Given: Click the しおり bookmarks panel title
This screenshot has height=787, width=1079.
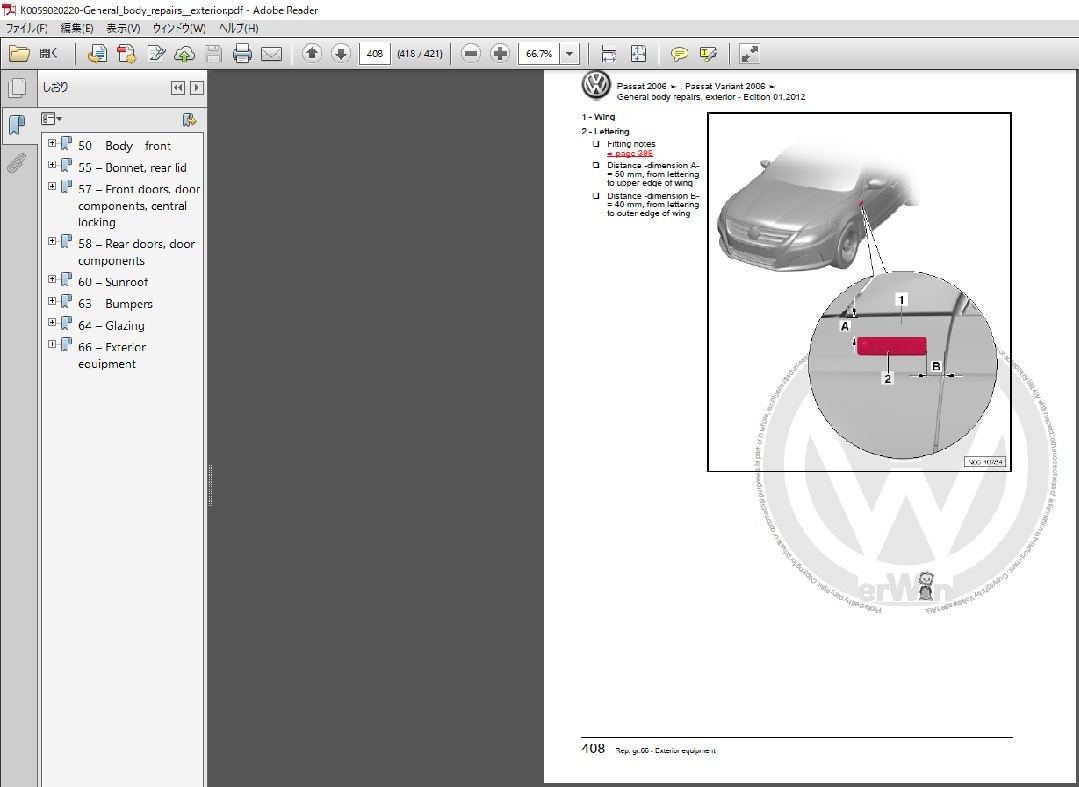Looking at the screenshot, I should (x=56, y=87).
